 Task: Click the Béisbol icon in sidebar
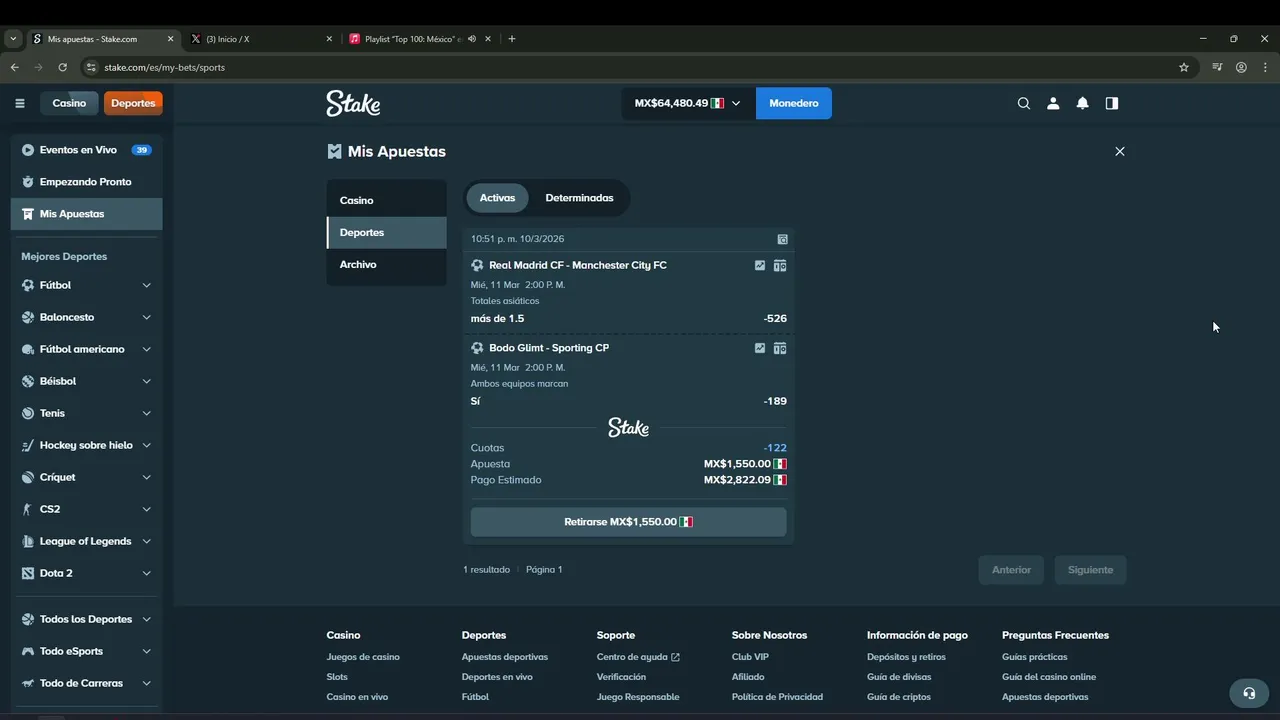[28, 381]
